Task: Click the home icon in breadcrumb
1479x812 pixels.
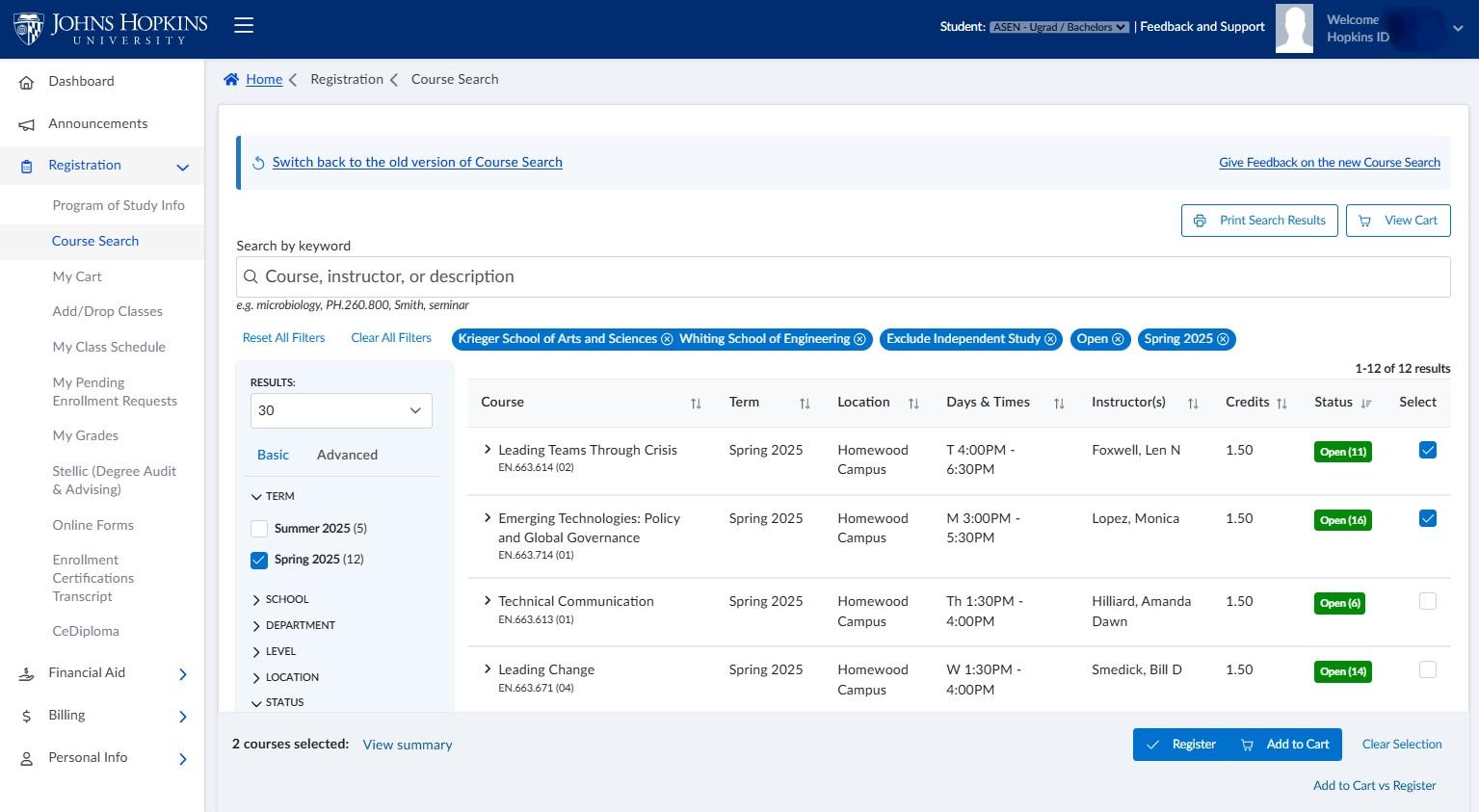Action: (x=231, y=80)
